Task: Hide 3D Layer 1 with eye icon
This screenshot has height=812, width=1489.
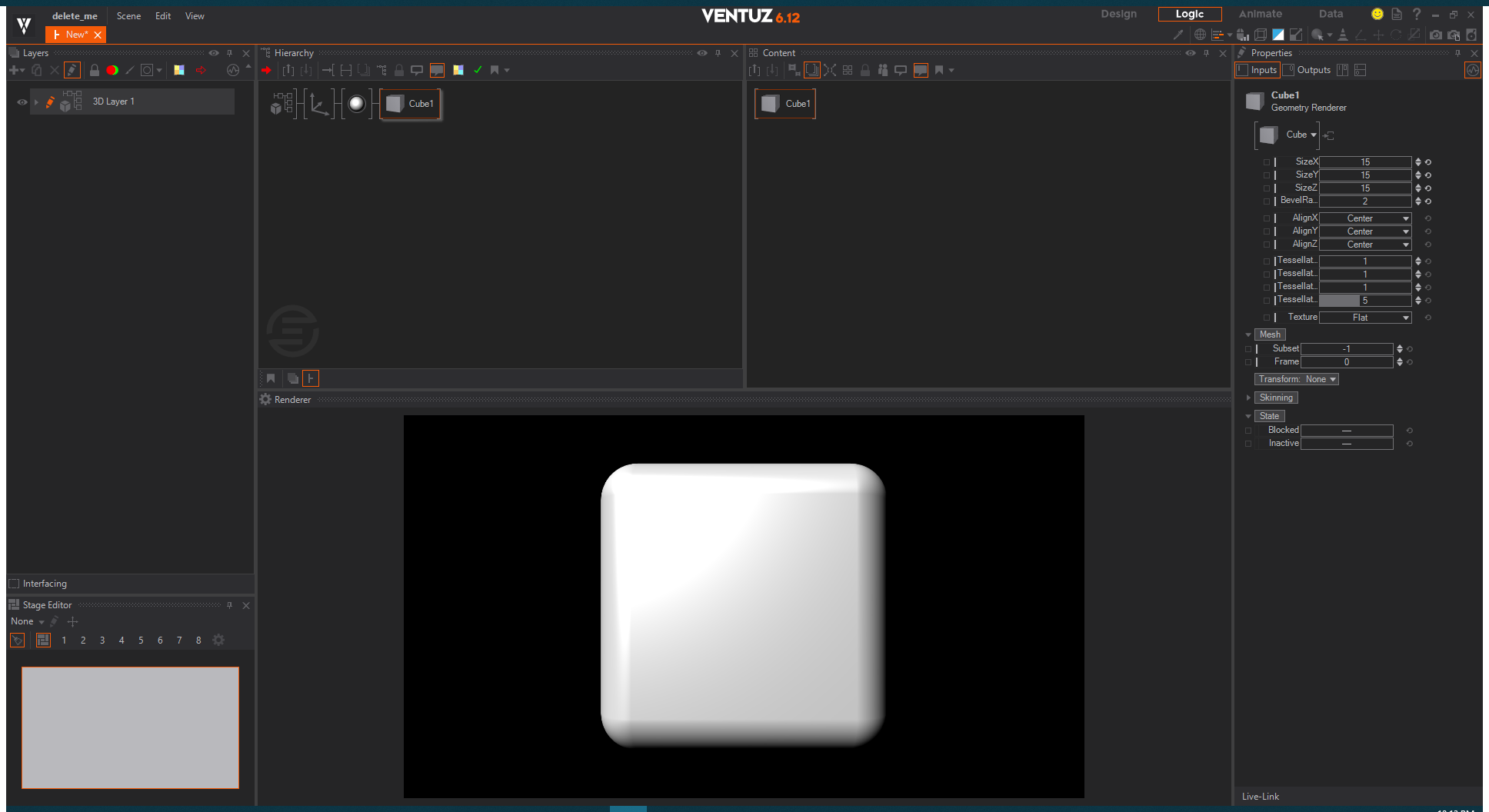Action: click(22, 101)
